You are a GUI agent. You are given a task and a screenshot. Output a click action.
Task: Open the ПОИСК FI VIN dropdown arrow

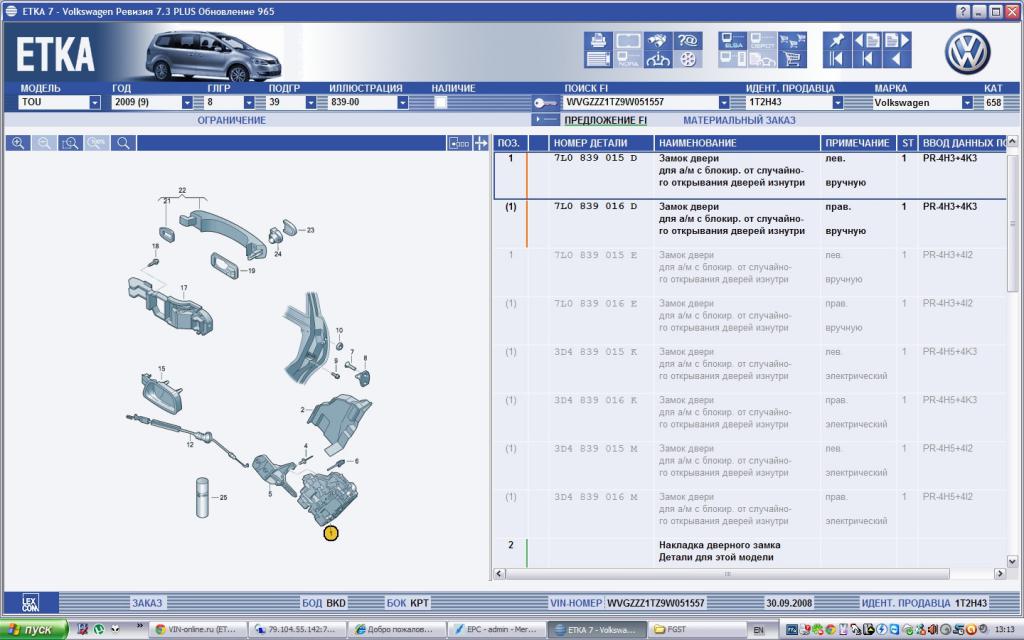724,103
